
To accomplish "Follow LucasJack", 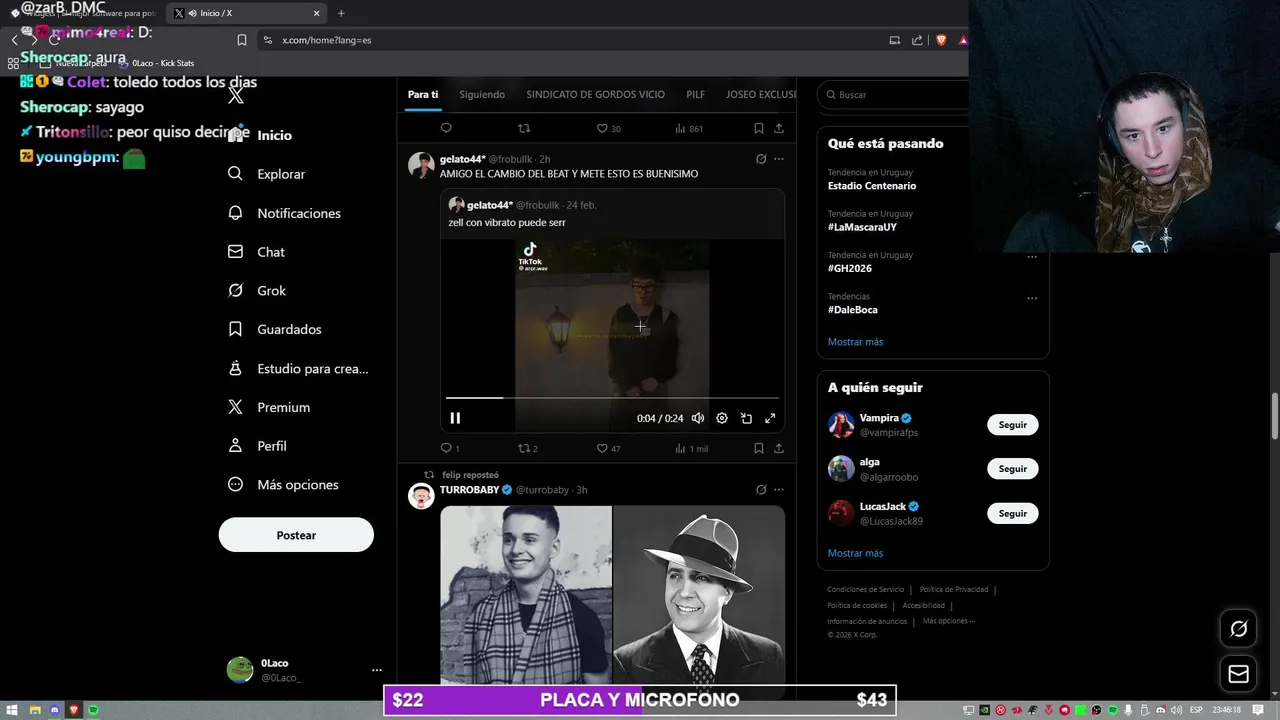I will (1012, 513).
